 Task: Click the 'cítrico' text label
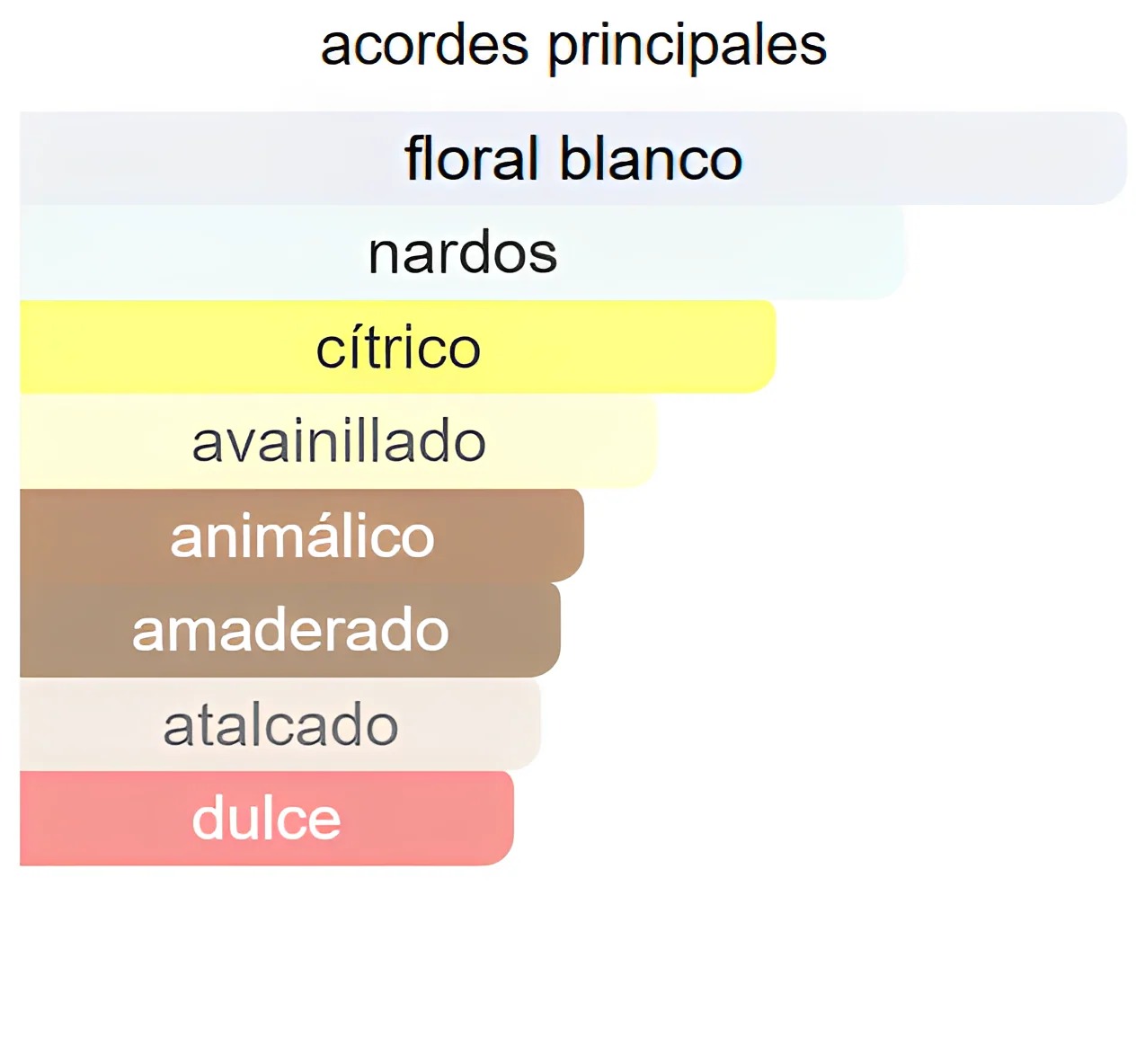[398, 349]
